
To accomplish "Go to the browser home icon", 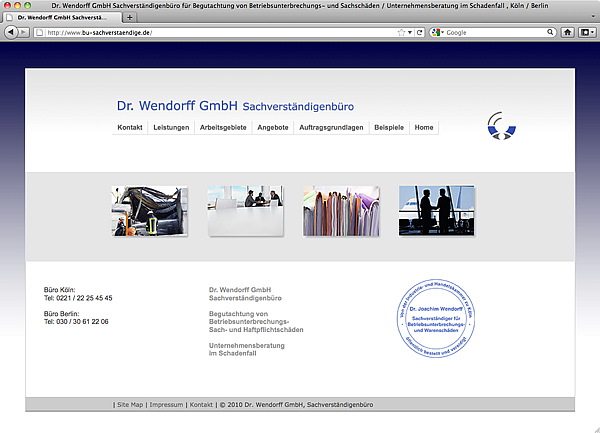I will (x=567, y=33).
